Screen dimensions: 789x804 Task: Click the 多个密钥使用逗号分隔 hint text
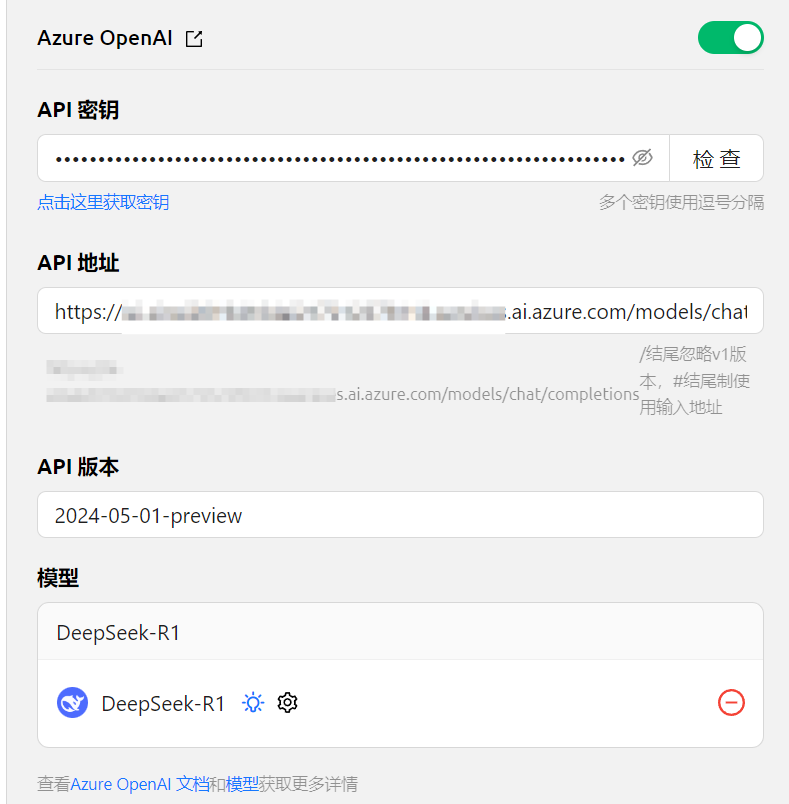681,202
